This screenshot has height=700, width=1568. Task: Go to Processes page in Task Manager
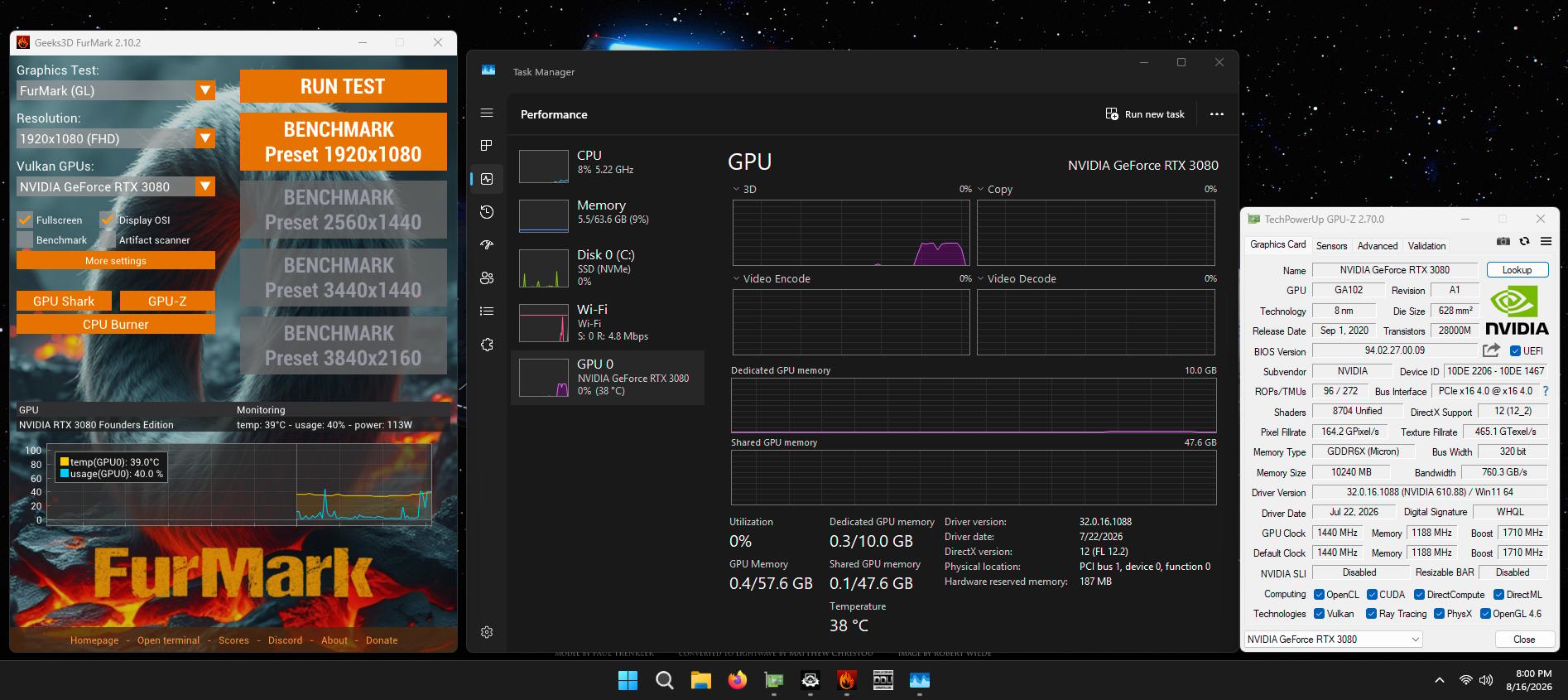(487, 146)
